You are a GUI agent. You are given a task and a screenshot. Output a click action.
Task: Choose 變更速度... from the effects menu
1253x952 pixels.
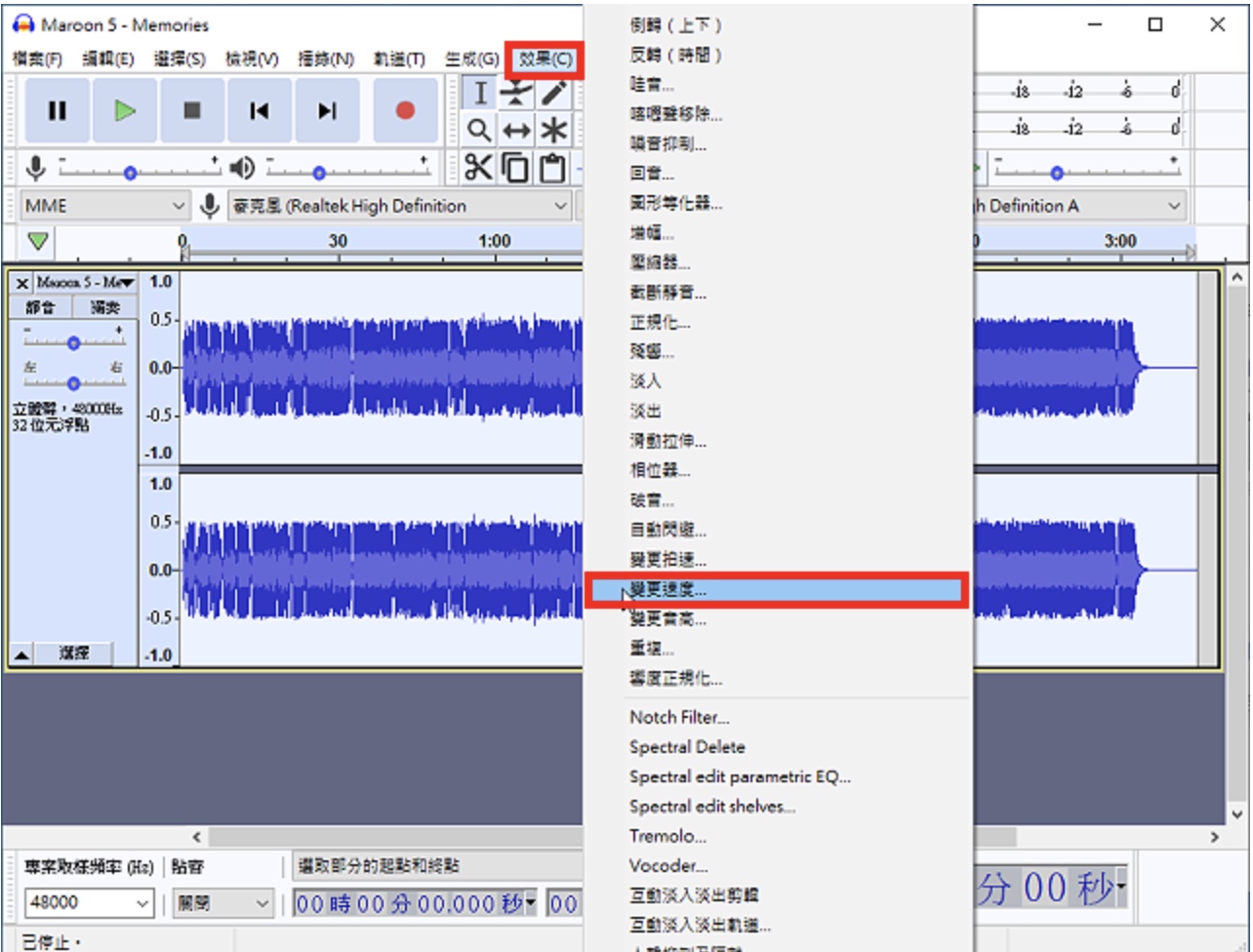pyautogui.click(x=777, y=590)
